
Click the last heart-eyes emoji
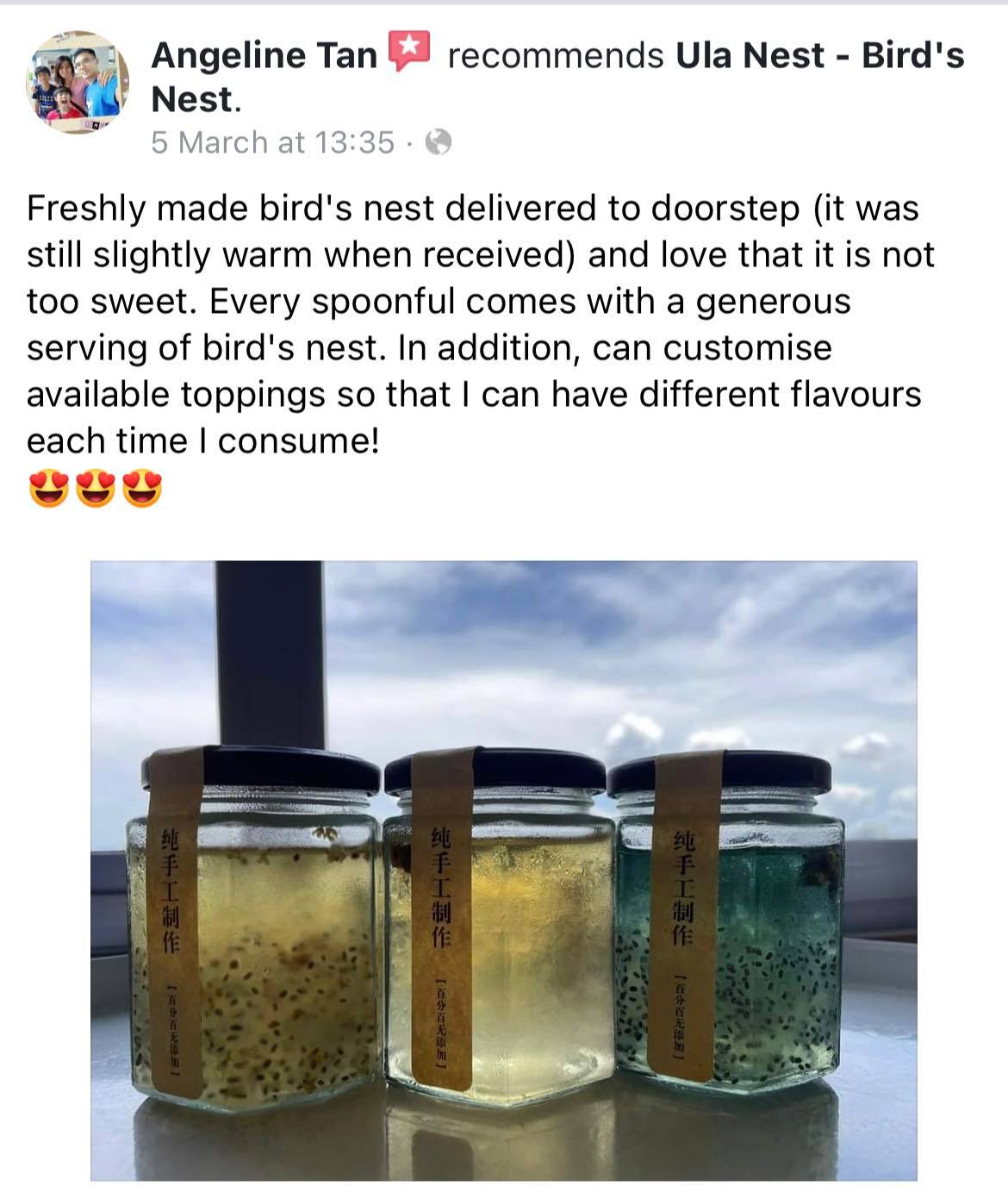(x=142, y=489)
